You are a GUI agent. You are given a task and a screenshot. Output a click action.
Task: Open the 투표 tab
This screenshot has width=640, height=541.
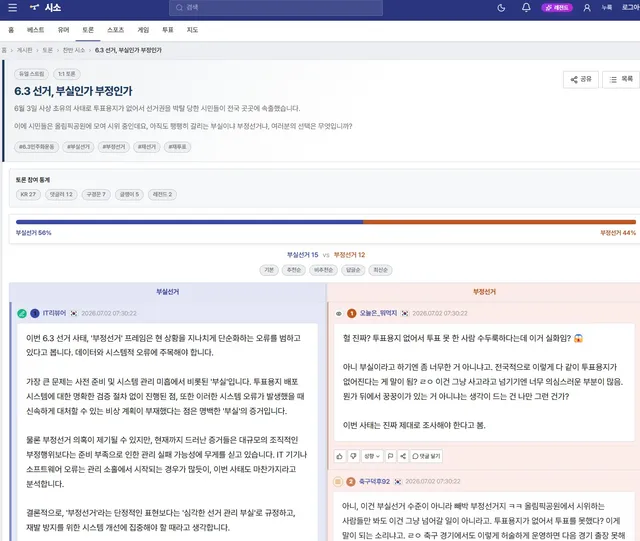coord(168,30)
